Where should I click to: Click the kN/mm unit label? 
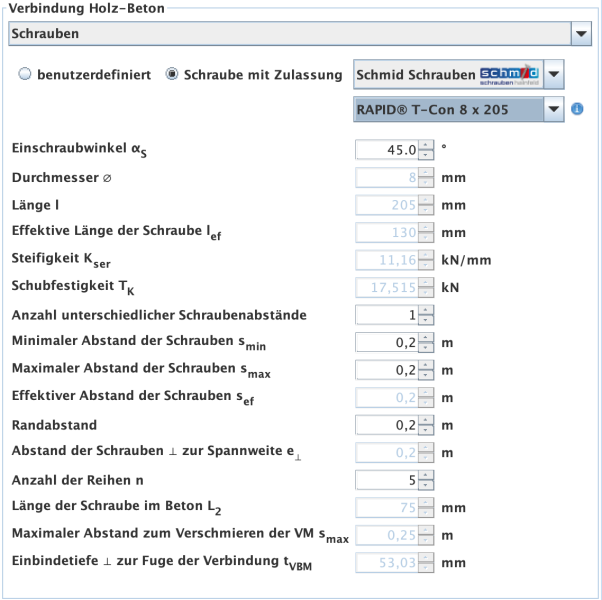(x=466, y=260)
